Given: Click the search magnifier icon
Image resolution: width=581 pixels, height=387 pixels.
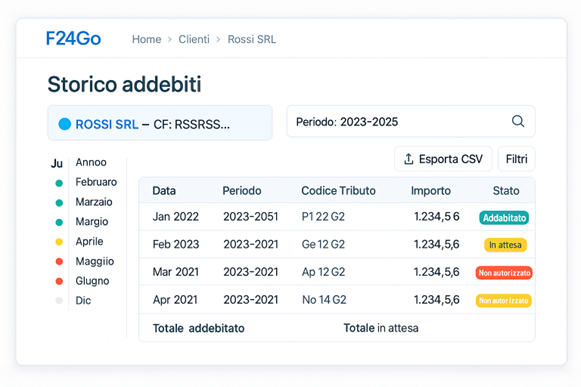Looking at the screenshot, I should (x=518, y=121).
